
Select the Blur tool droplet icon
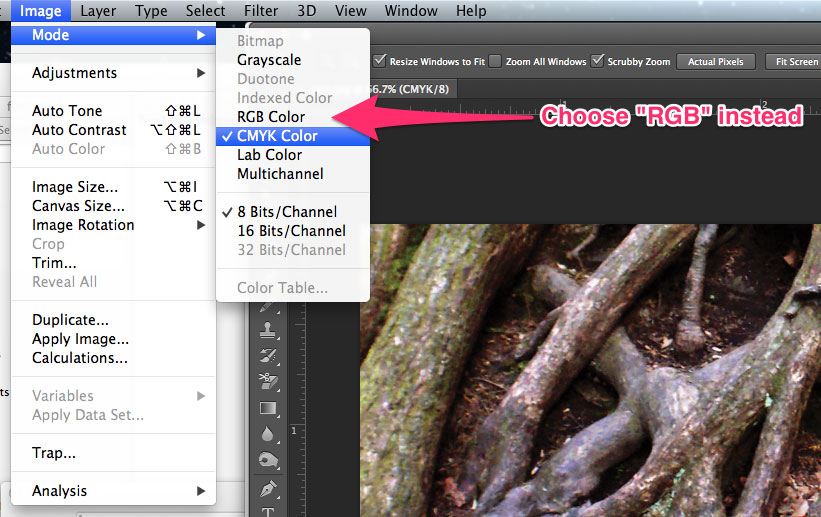268,434
